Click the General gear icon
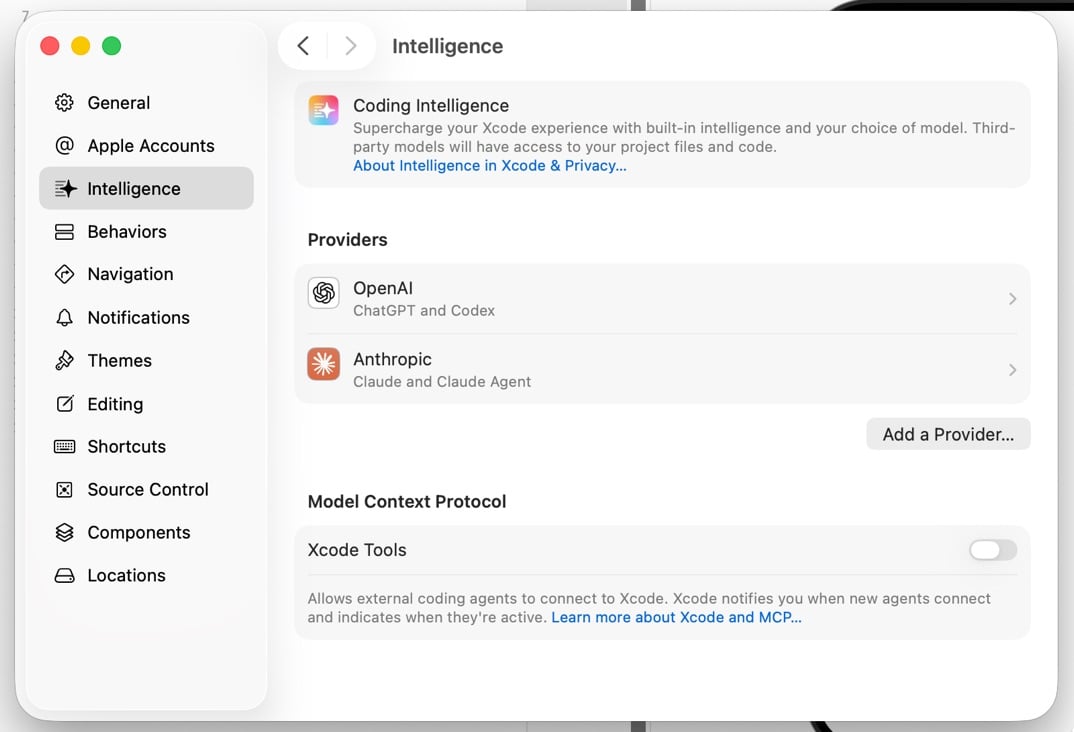1074x732 pixels. (64, 103)
